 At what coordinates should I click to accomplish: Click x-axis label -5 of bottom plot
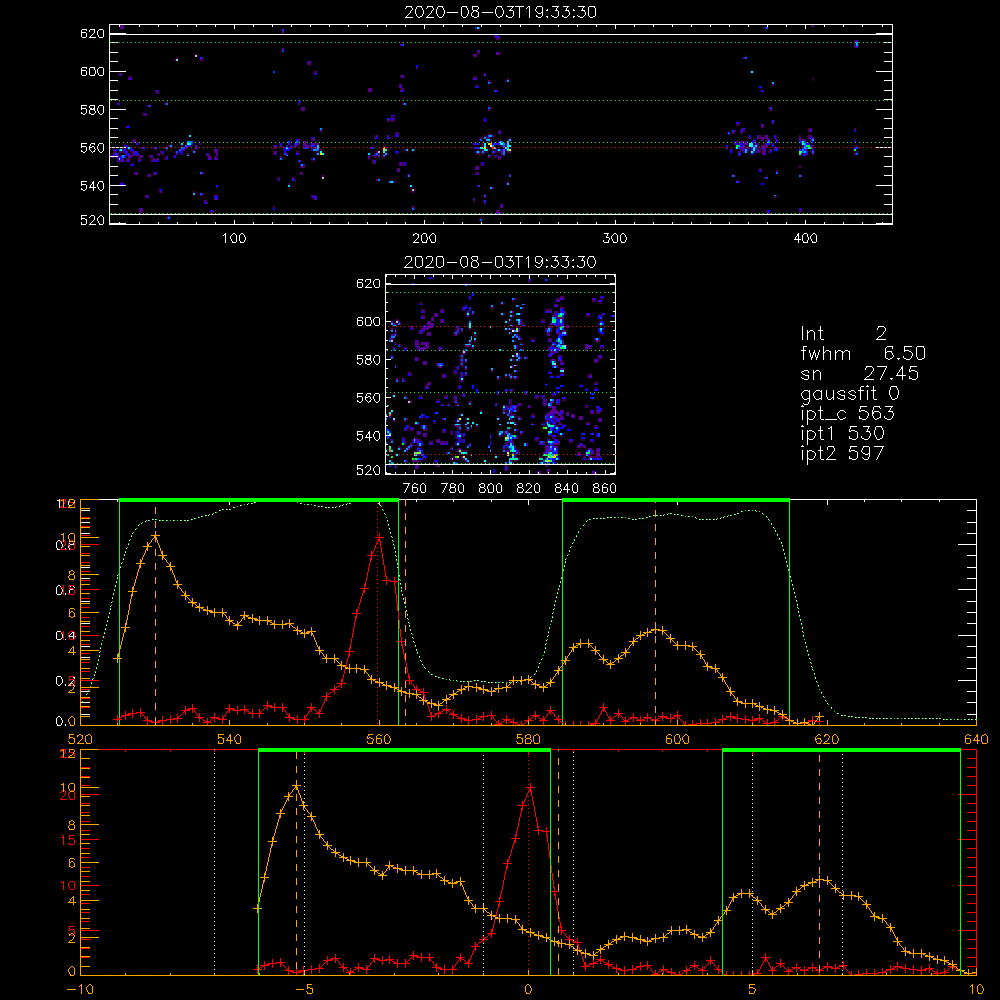click(305, 989)
